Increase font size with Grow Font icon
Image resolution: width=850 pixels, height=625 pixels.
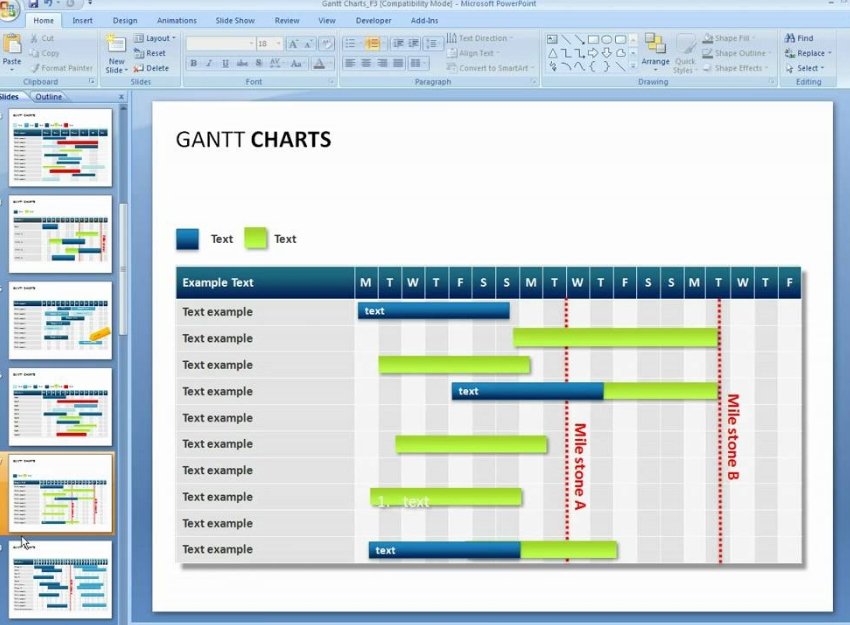point(293,43)
